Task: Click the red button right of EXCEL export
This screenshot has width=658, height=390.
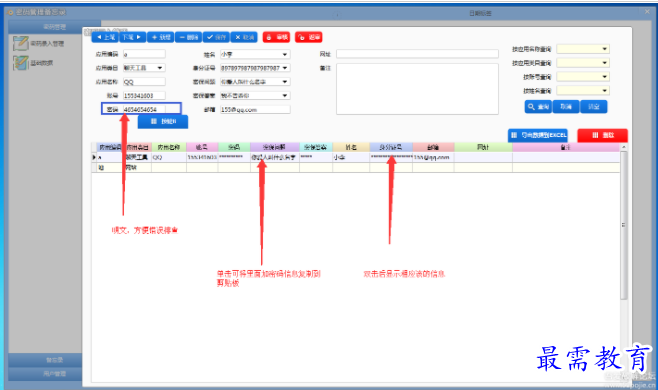Action: pyautogui.click(x=603, y=135)
